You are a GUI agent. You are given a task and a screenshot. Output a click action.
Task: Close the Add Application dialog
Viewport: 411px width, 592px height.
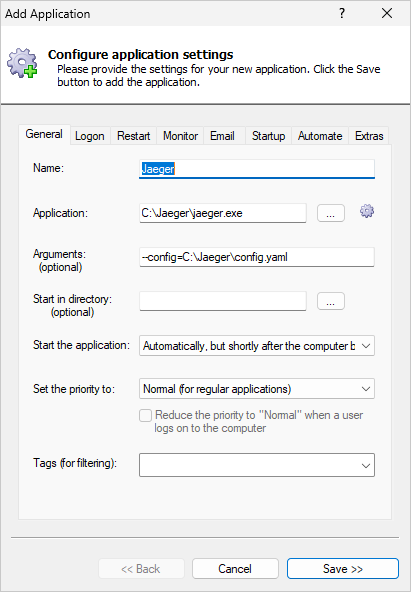click(x=387, y=14)
